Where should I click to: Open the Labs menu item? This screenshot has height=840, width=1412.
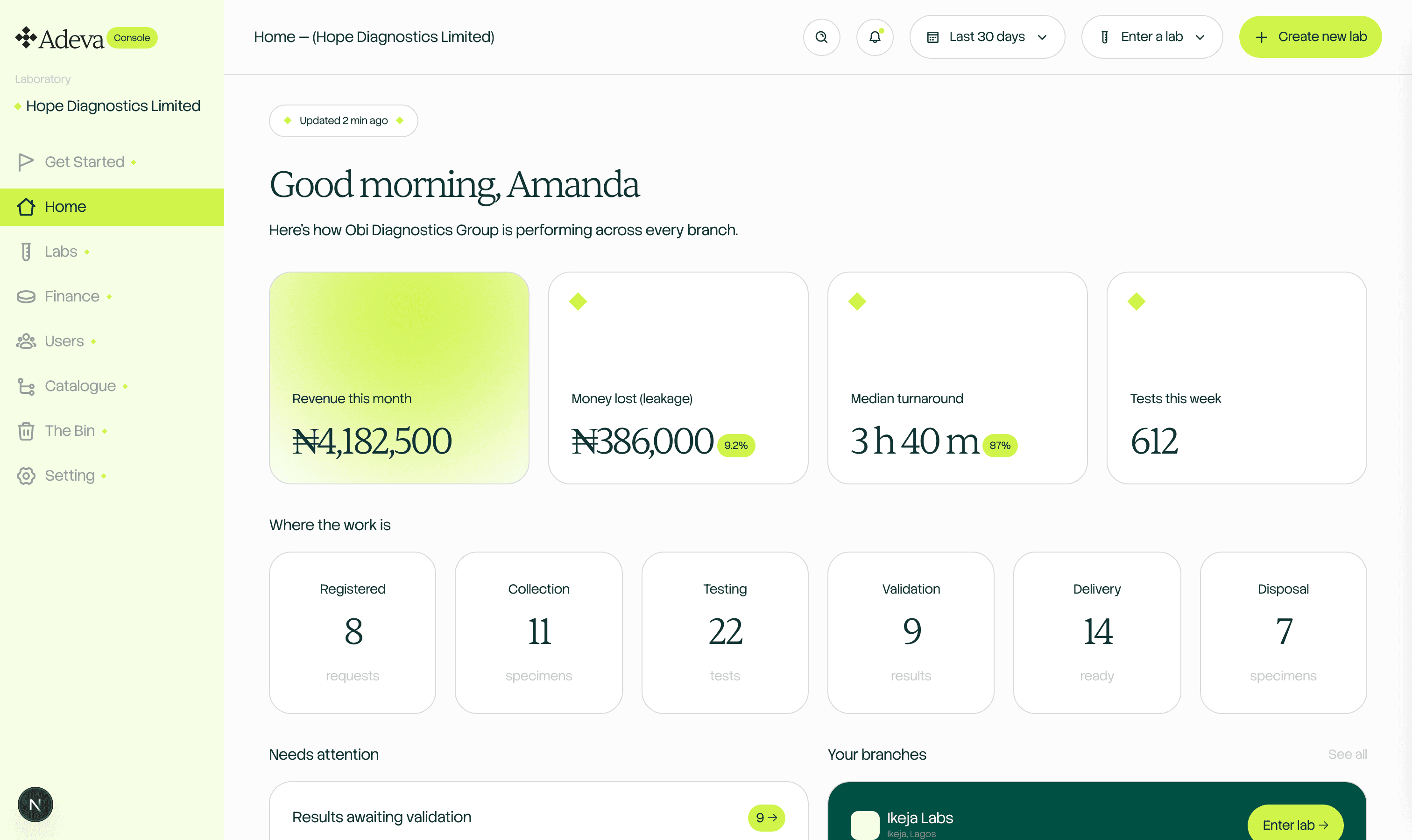(x=112, y=252)
